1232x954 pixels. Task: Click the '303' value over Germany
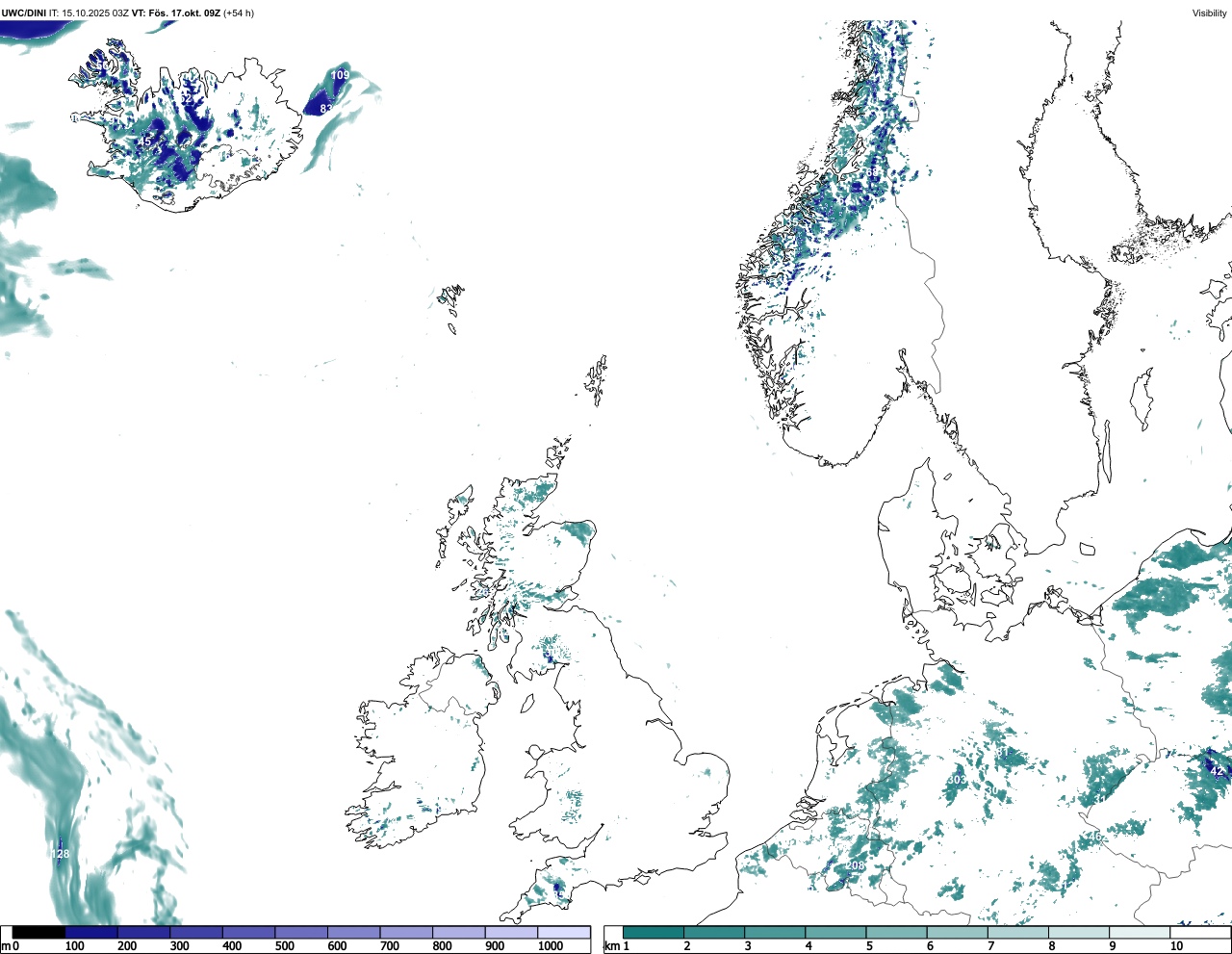[x=957, y=780]
